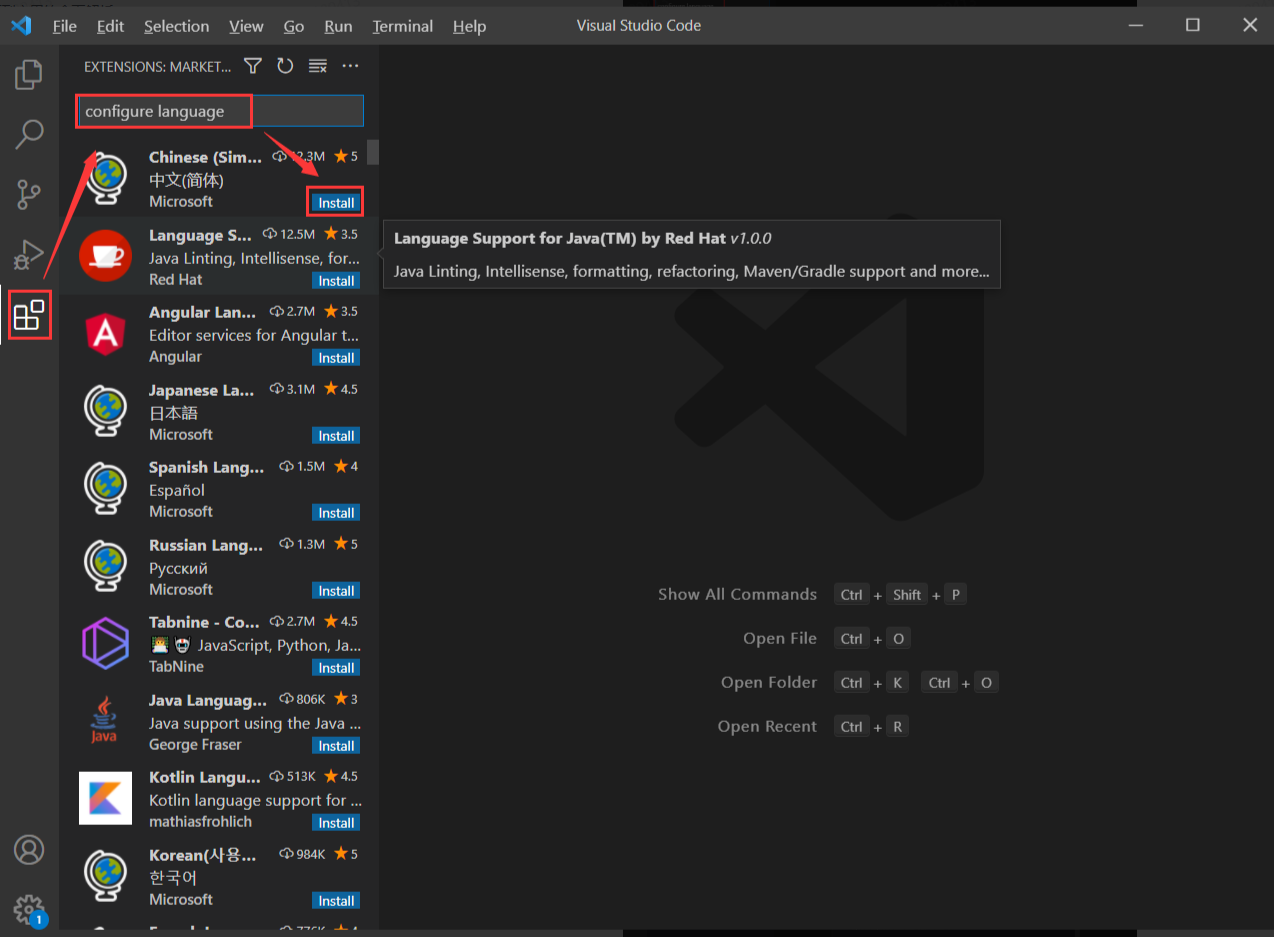Clear extensions search results icon
Image resolution: width=1274 pixels, height=937 pixels.
pyautogui.click(x=318, y=66)
